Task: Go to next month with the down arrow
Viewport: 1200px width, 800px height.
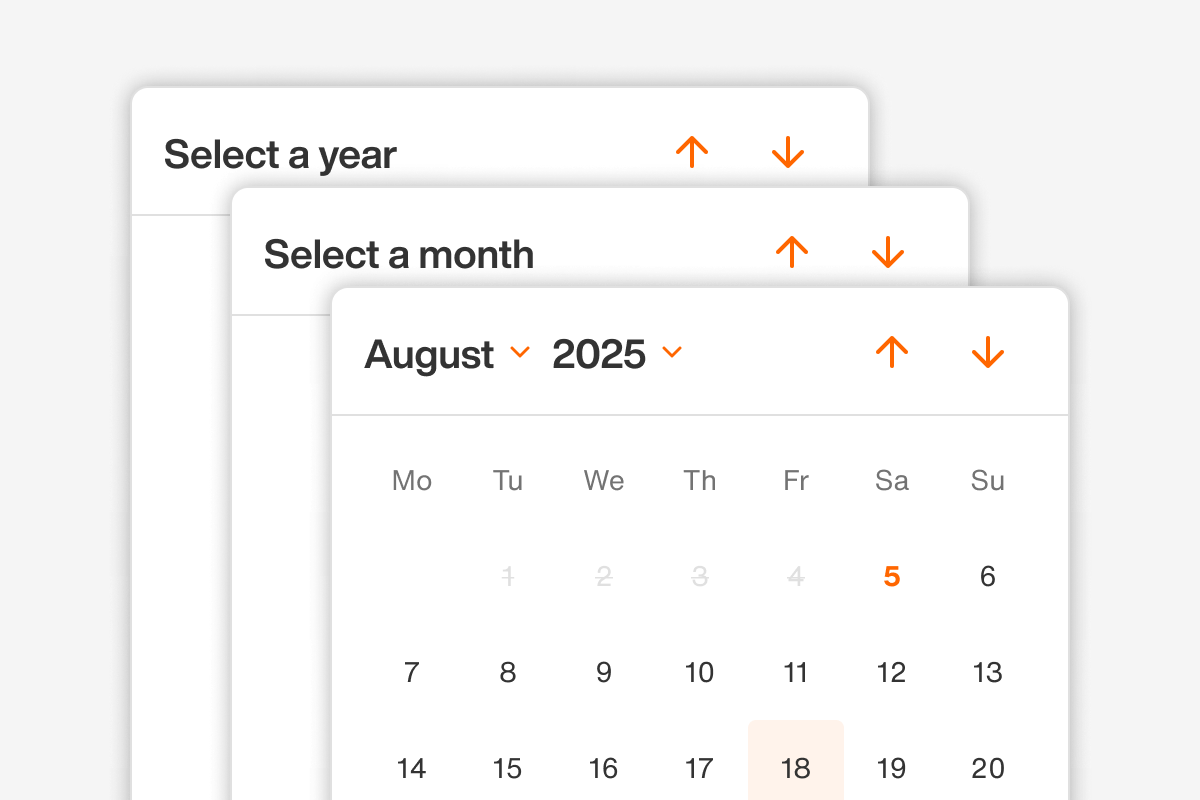Action: click(x=988, y=352)
